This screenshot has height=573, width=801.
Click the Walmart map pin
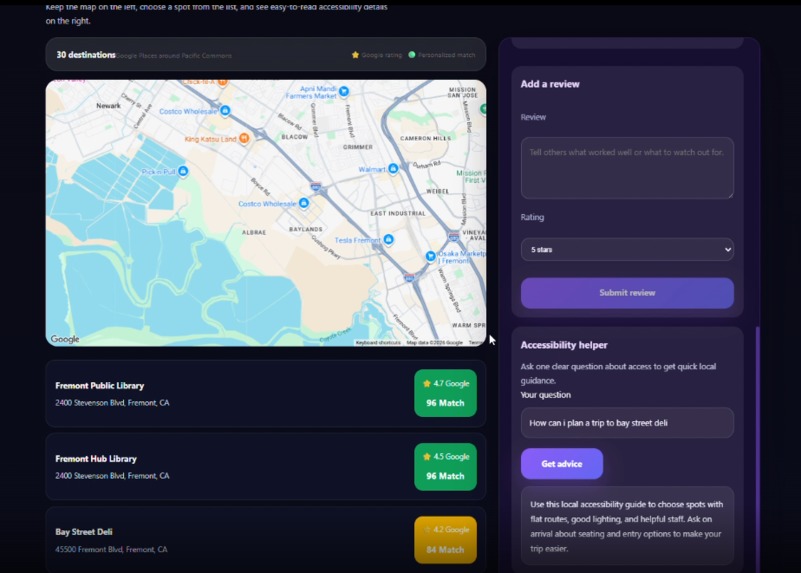pyautogui.click(x=393, y=169)
